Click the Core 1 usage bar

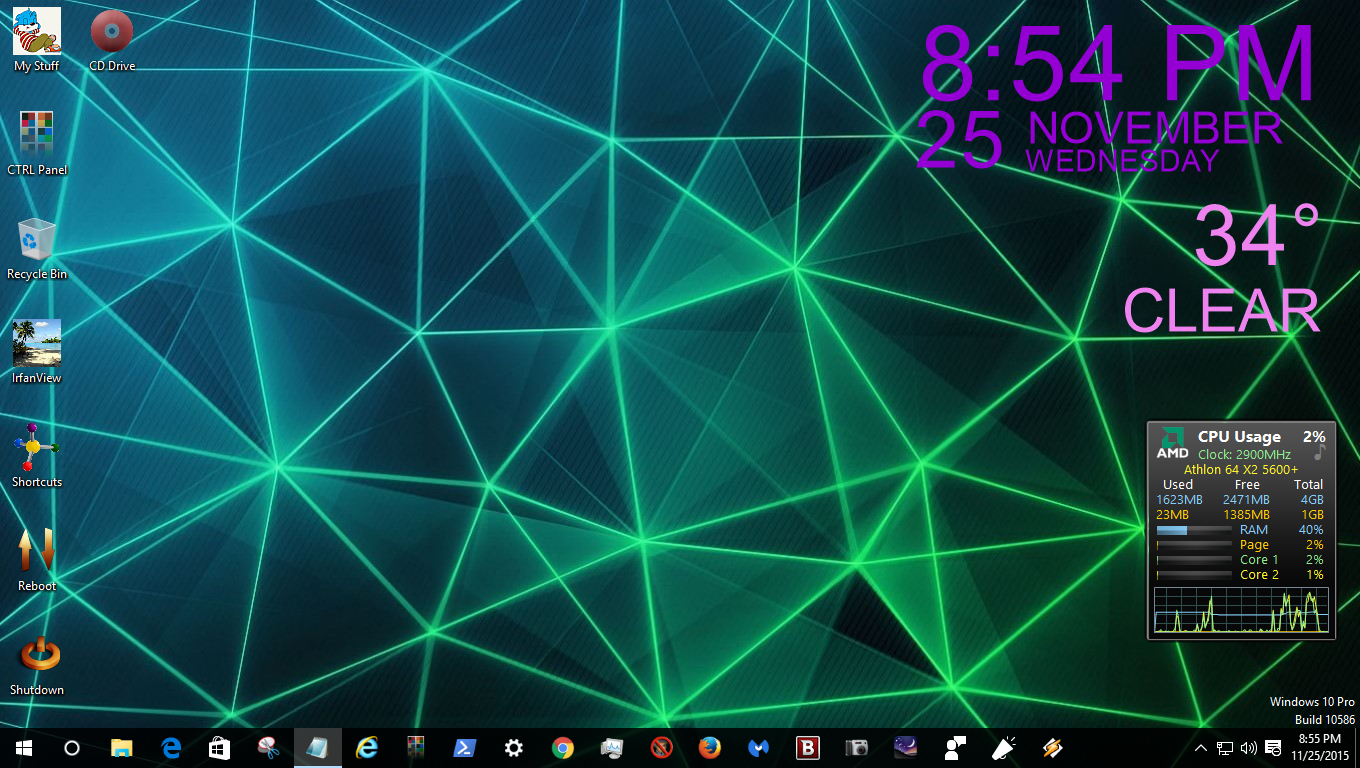coord(1194,560)
